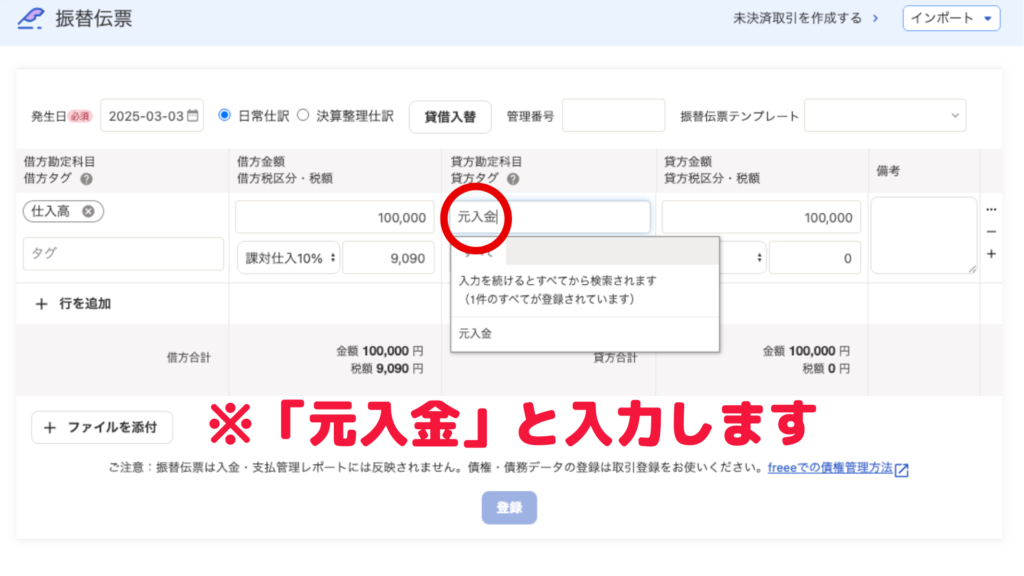Select the 決算整理仕訳 radio button
Screen dimensions: 1024x576
coord(303,115)
